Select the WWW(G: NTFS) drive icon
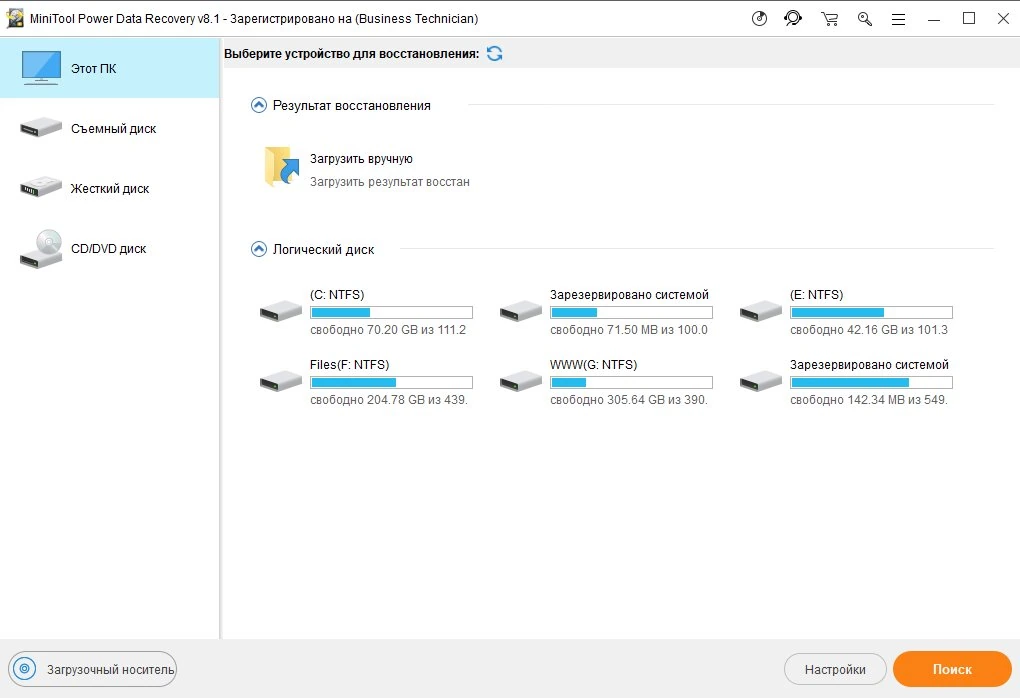Screen dimensions: 1020x698 [520, 381]
